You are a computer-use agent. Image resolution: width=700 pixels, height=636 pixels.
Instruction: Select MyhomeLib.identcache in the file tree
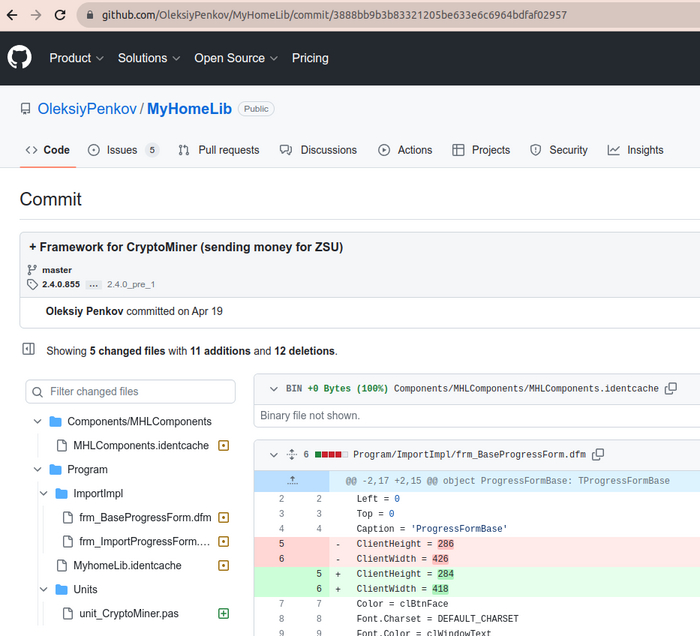point(127,565)
